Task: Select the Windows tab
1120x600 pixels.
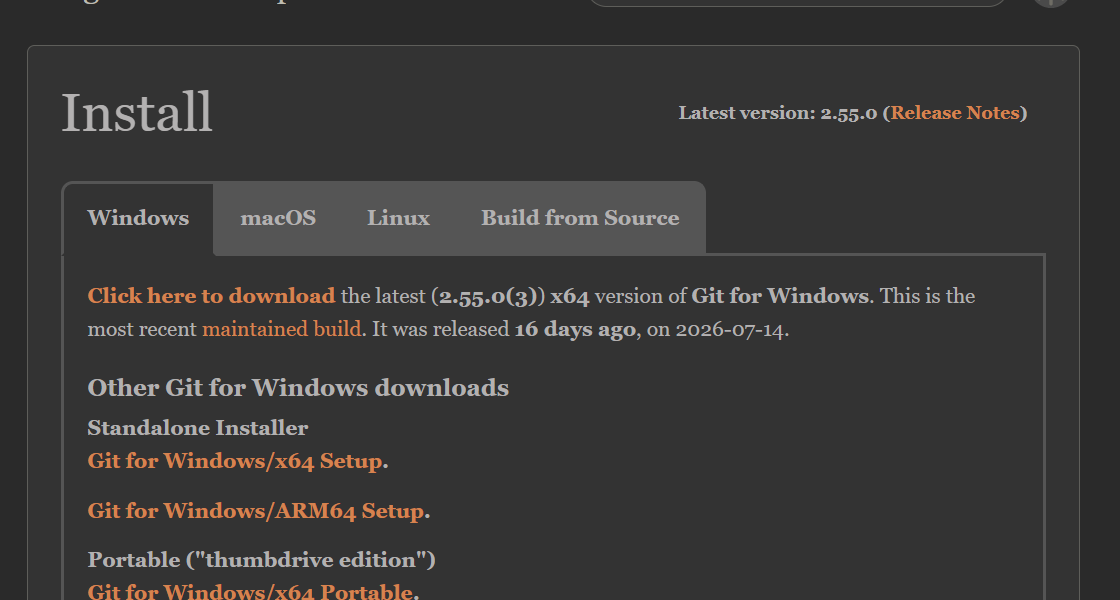Action: click(138, 218)
